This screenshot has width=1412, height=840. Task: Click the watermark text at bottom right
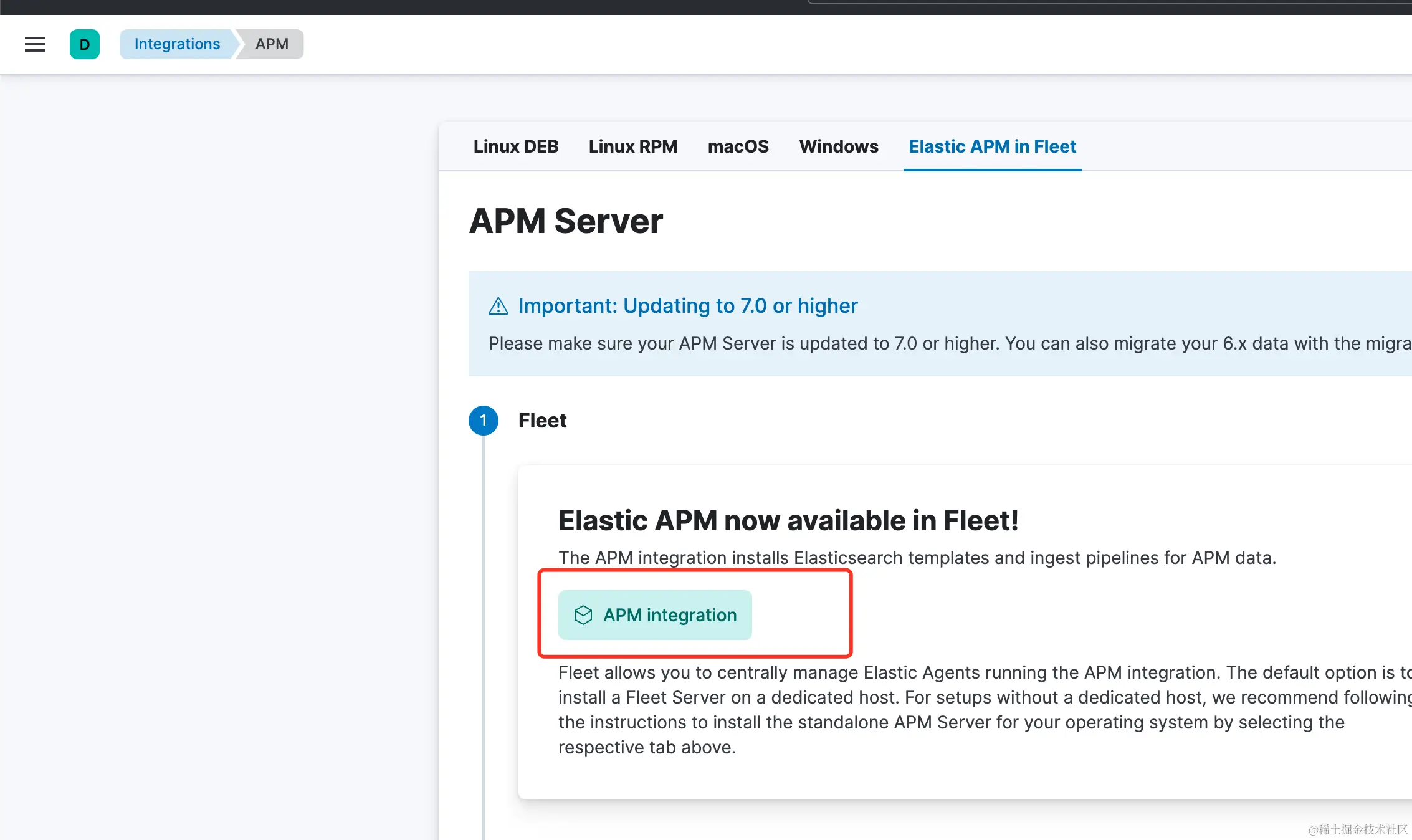coord(1357,829)
